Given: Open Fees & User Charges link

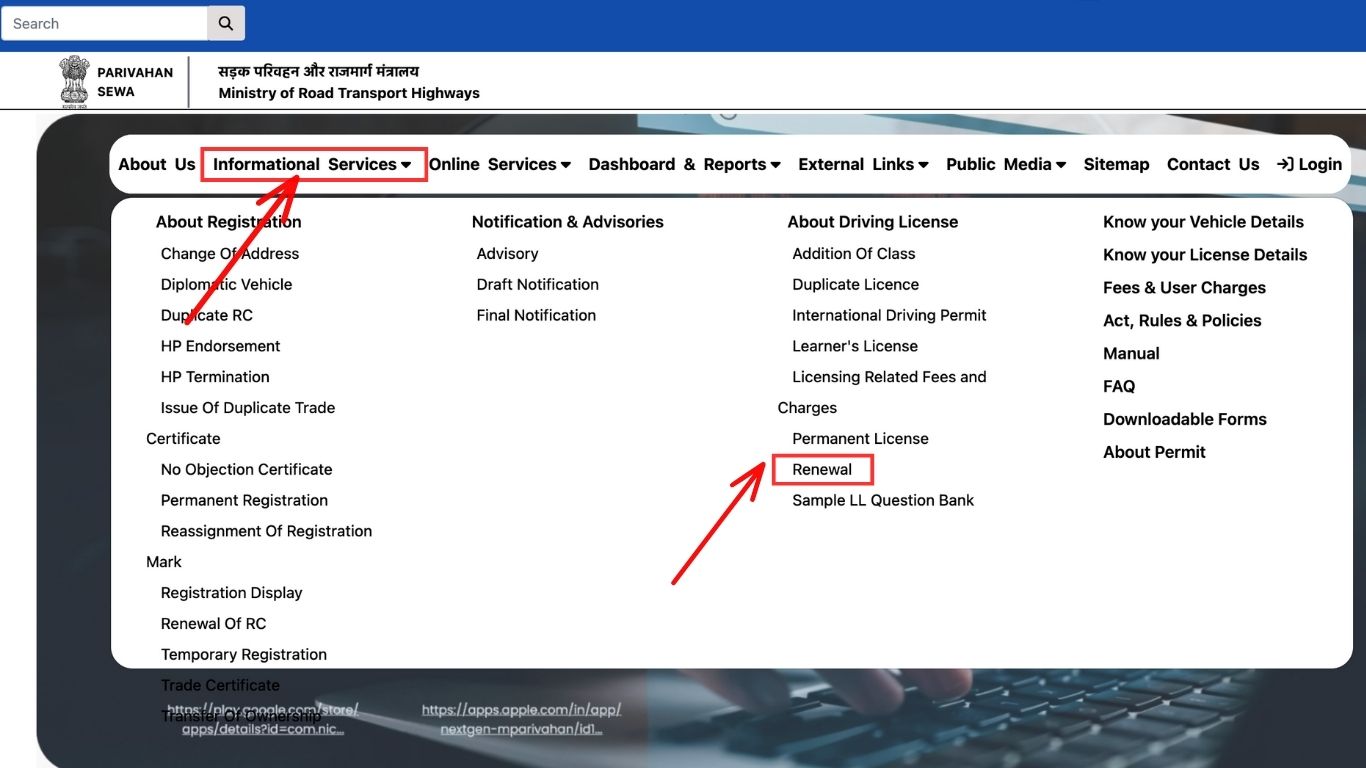Looking at the screenshot, I should (x=1184, y=288).
